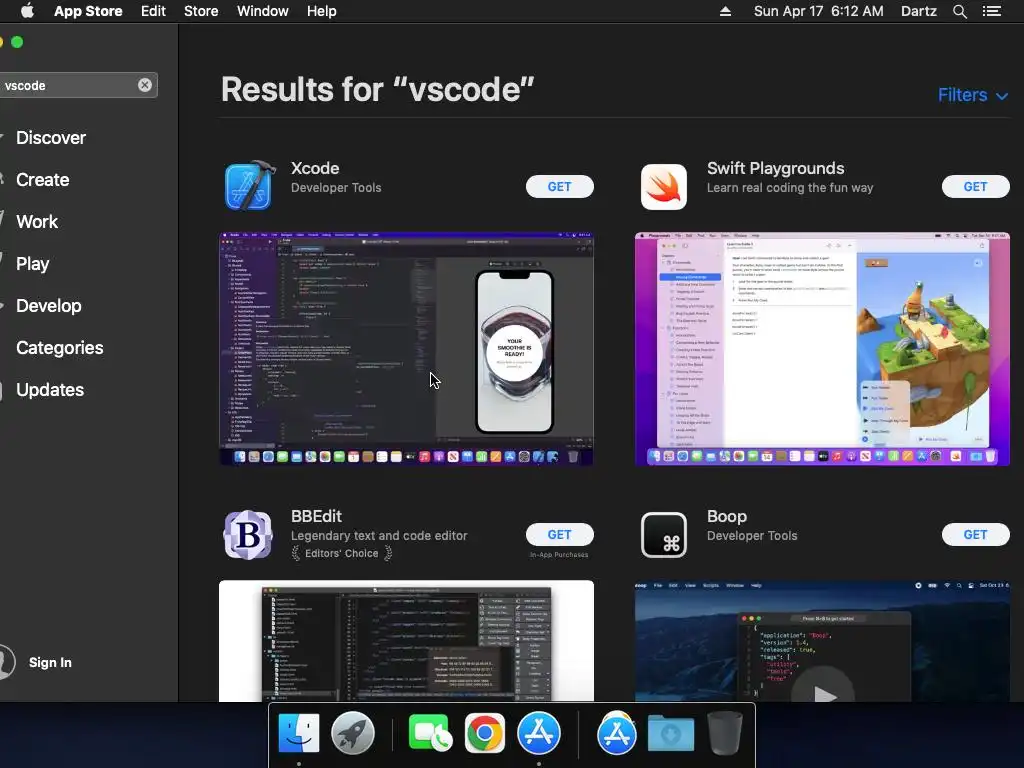Image resolution: width=1024 pixels, height=768 pixels.
Task: Open the Xcode app icon
Action: tap(248, 185)
